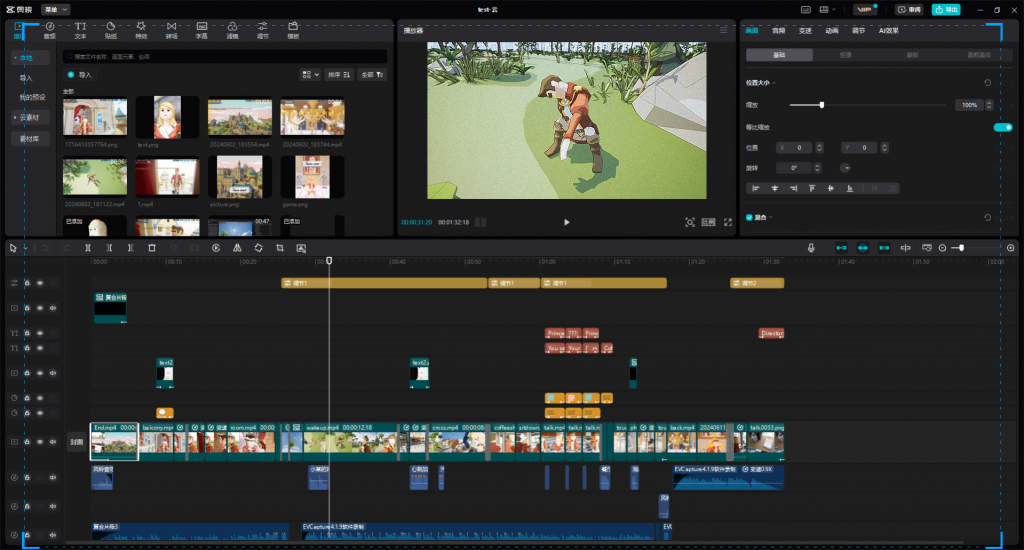Open fullscreen preview in the player
This screenshot has width=1024, height=550.
pyautogui.click(x=728, y=222)
